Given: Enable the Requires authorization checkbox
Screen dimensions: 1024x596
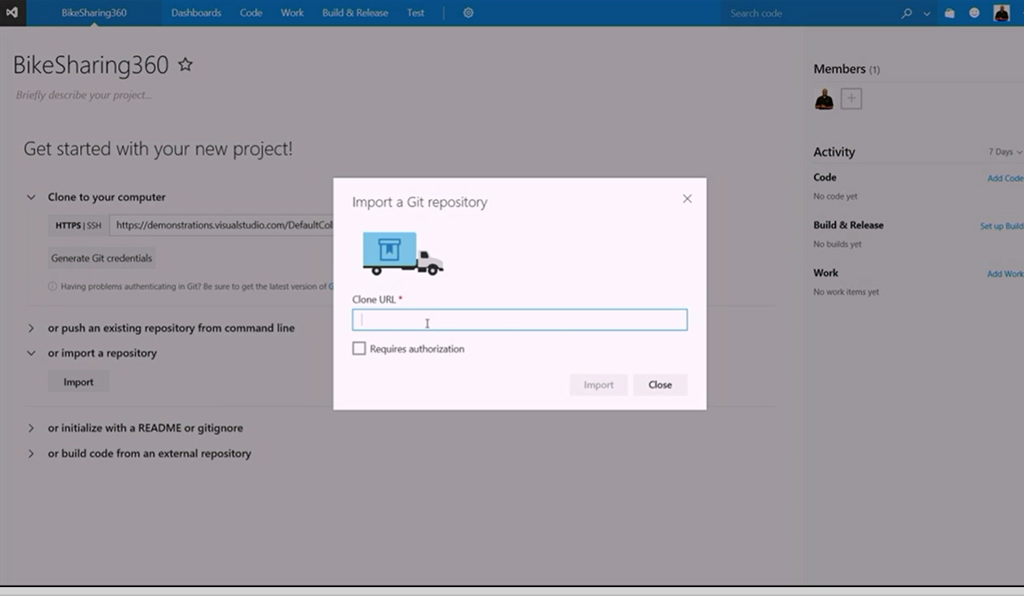Looking at the screenshot, I should click(359, 349).
